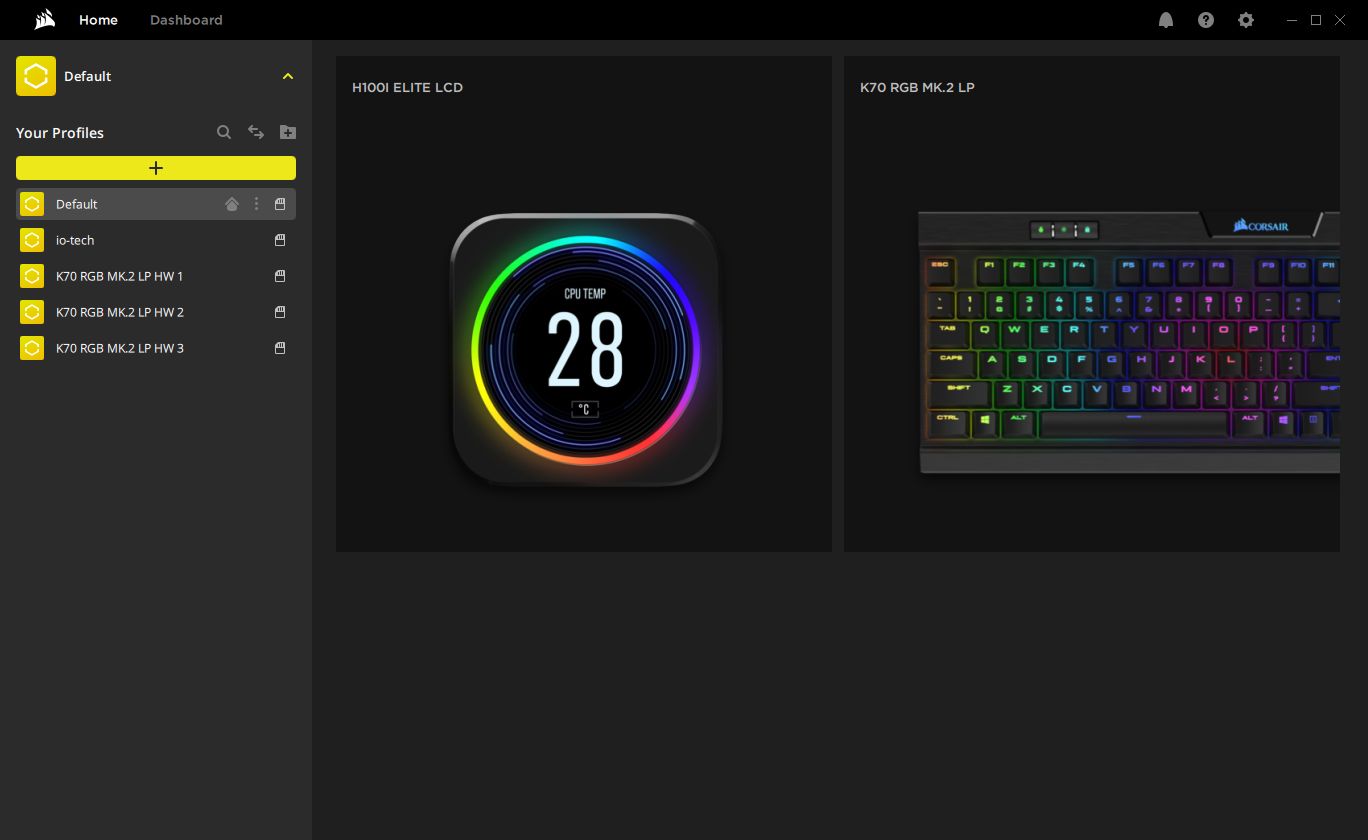Click hexagon icon of HW 3 profile
The width and height of the screenshot is (1368, 840).
coord(32,348)
